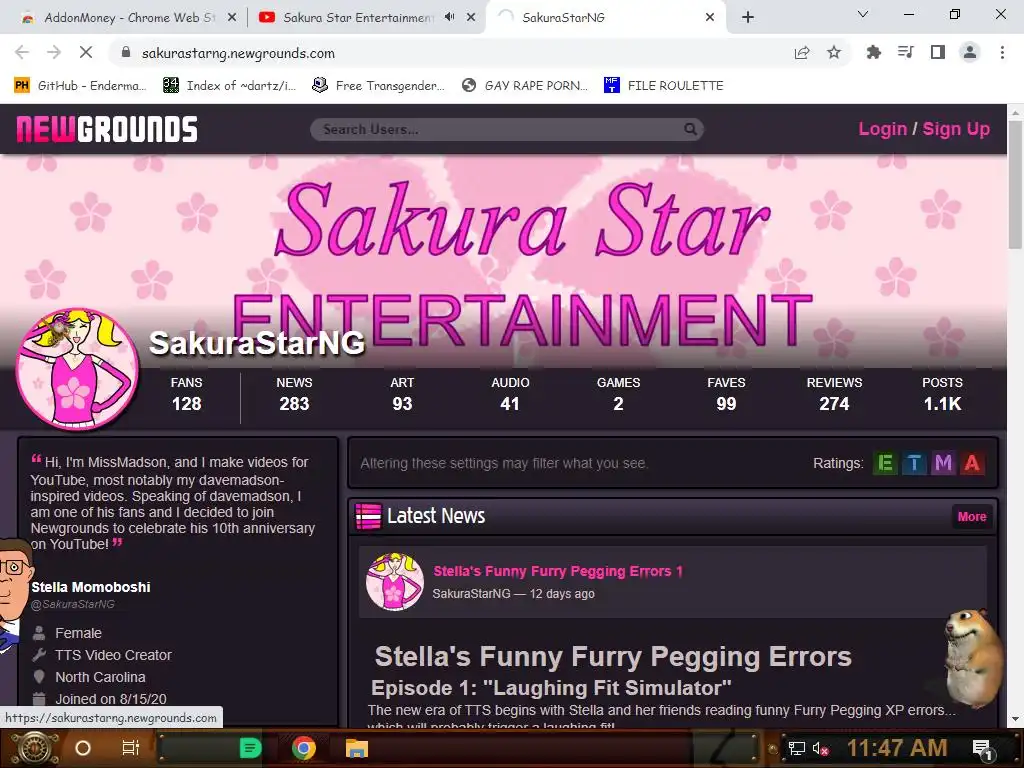The height and width of the screenshot is (768, 1024).
Task: Click the Newgrounds logo
Action: coord(107,129)
